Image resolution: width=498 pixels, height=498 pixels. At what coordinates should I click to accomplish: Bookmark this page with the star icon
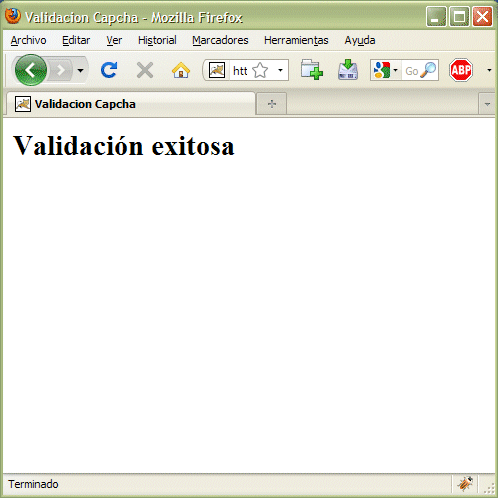pyautogui.click(x=260, y=70)
